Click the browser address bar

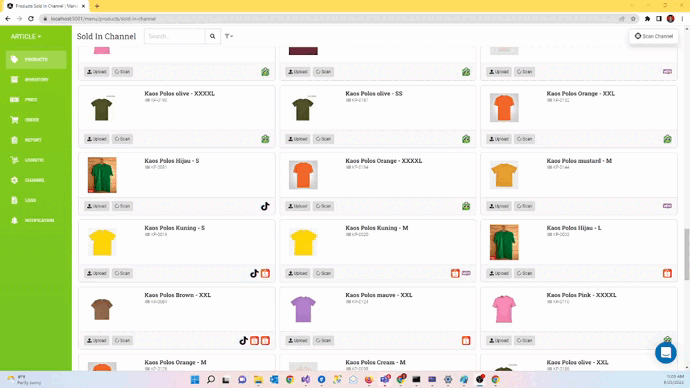(x=329, y=18)
